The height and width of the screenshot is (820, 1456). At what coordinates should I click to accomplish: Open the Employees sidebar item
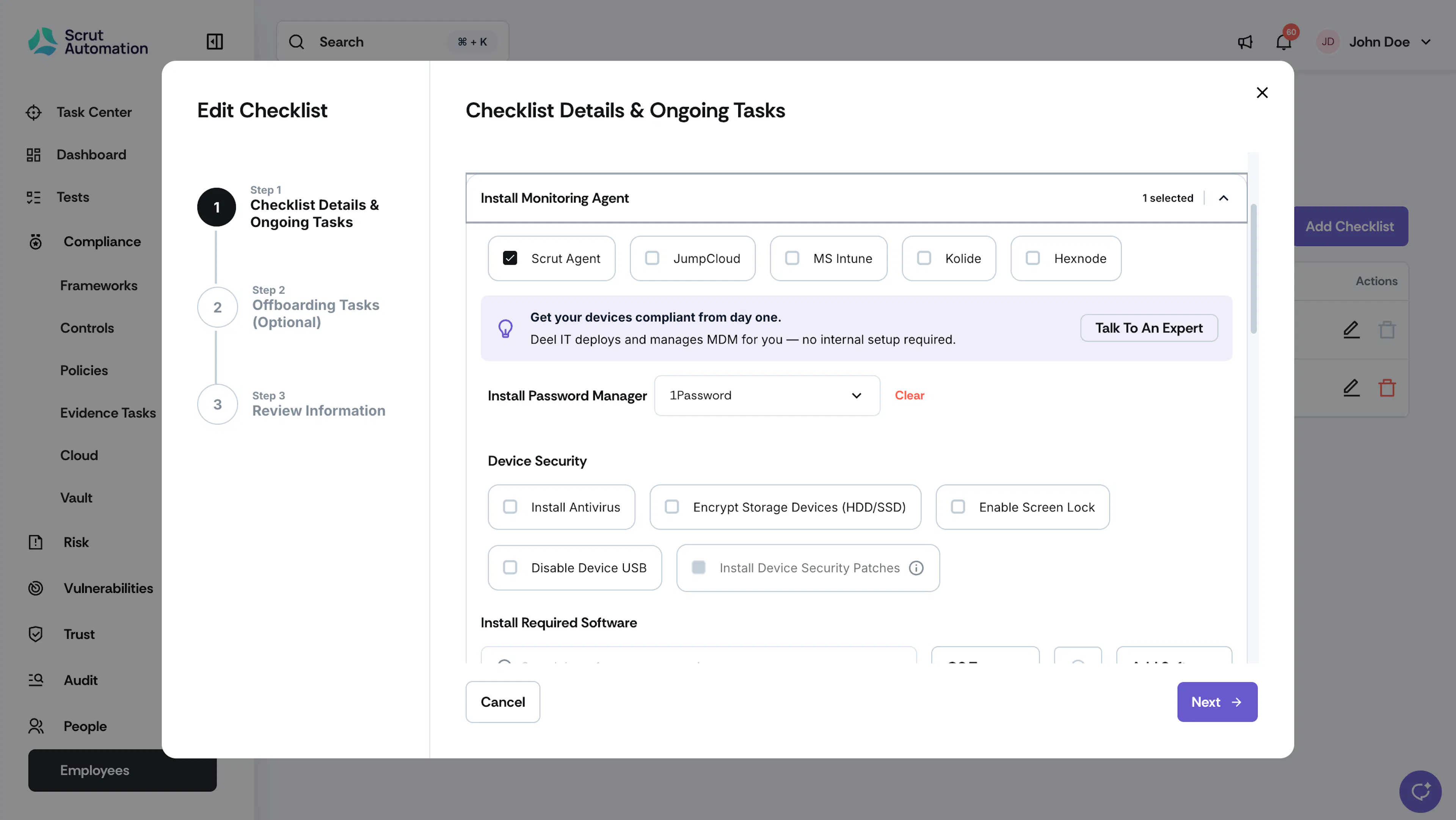click(122, 770)
